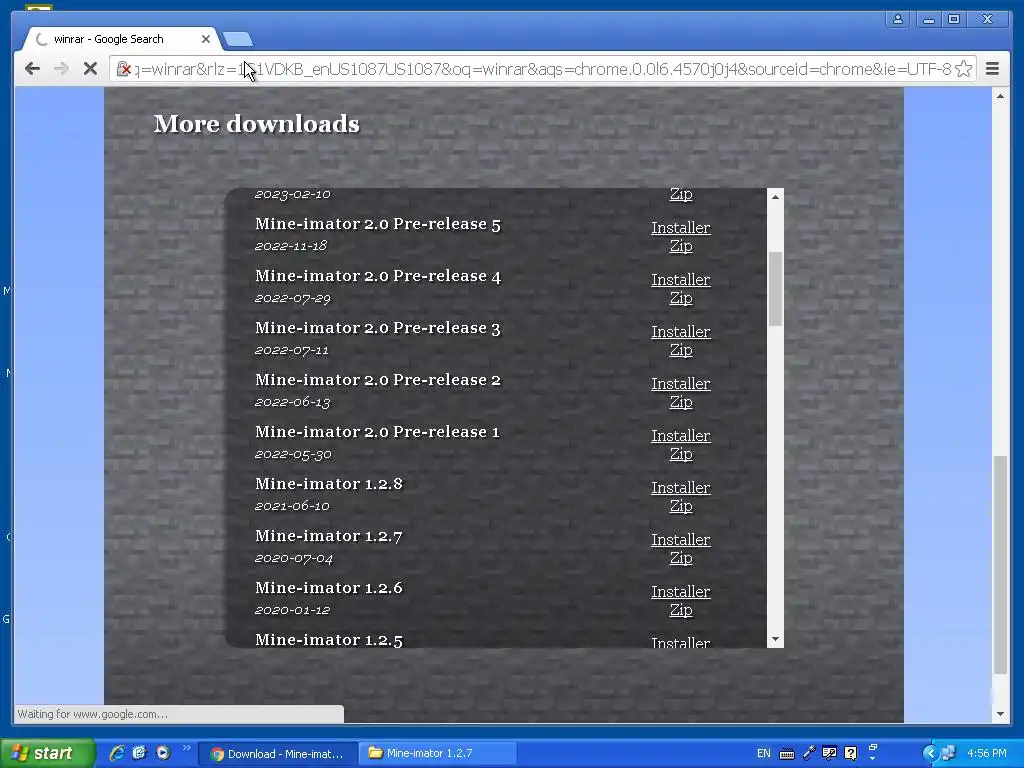This screenshot has height=768, width=1024.
Task: Open the Chrome hamburger menu
Action: pyautogui.click(x=992, y=69)
